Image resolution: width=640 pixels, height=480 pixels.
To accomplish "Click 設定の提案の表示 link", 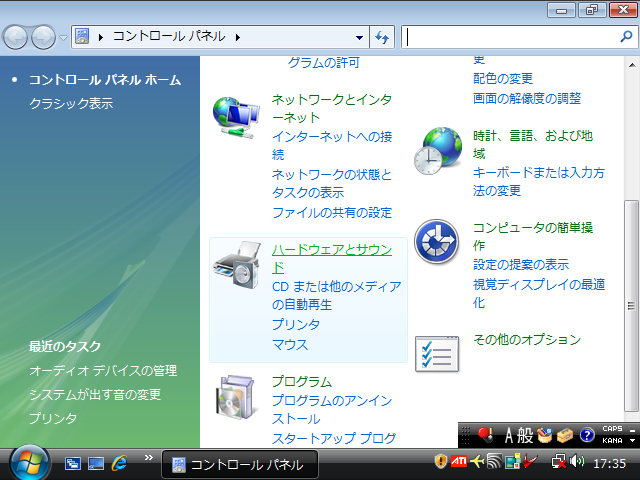I will pos(521,264).
